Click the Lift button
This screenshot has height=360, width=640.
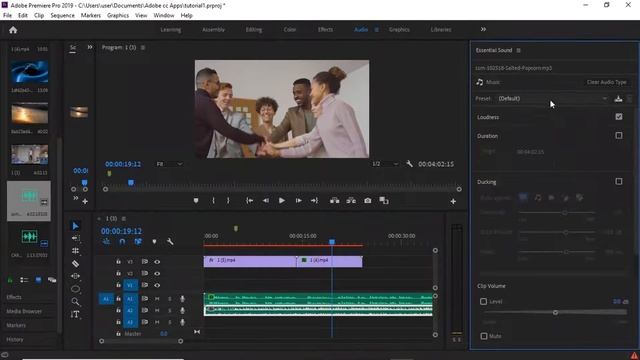pos(335,200)
